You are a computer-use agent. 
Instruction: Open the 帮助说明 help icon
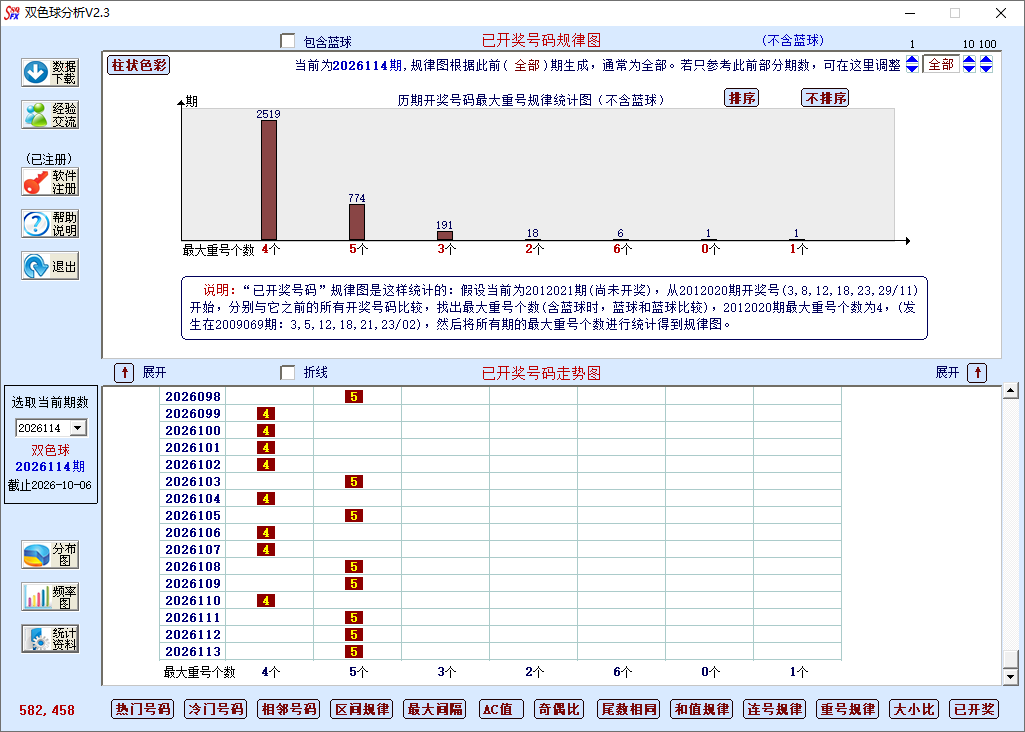tap(50, 224)
